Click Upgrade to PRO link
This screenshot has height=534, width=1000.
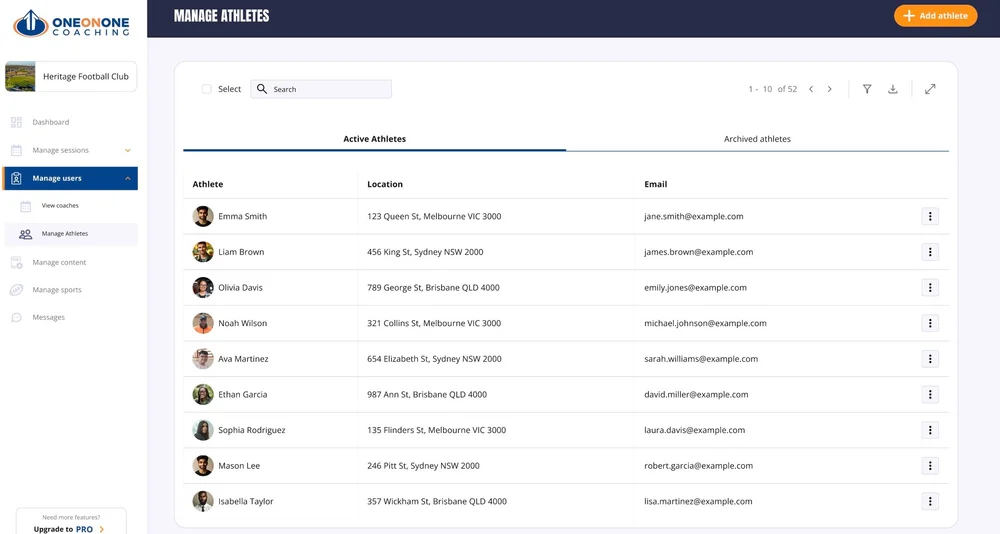(70, 528)
